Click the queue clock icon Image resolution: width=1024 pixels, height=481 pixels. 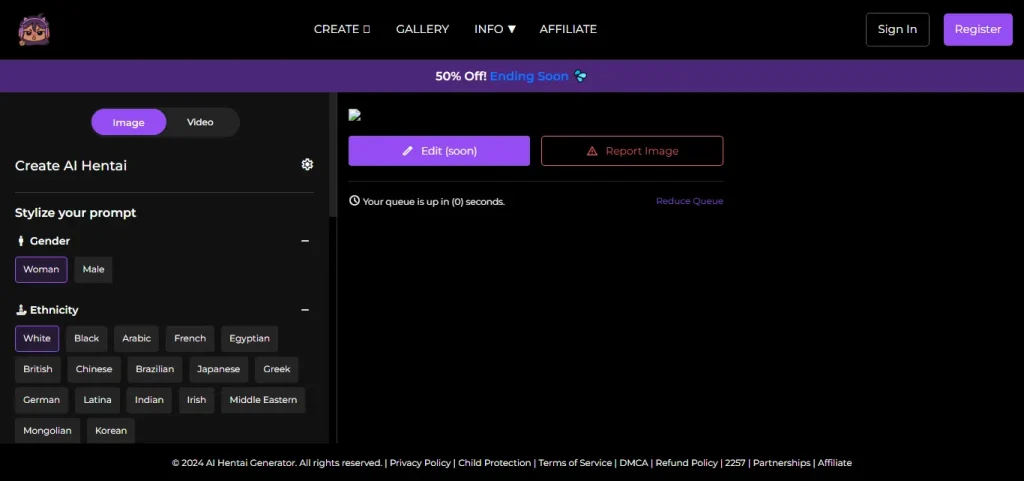(x=355, y=200)
